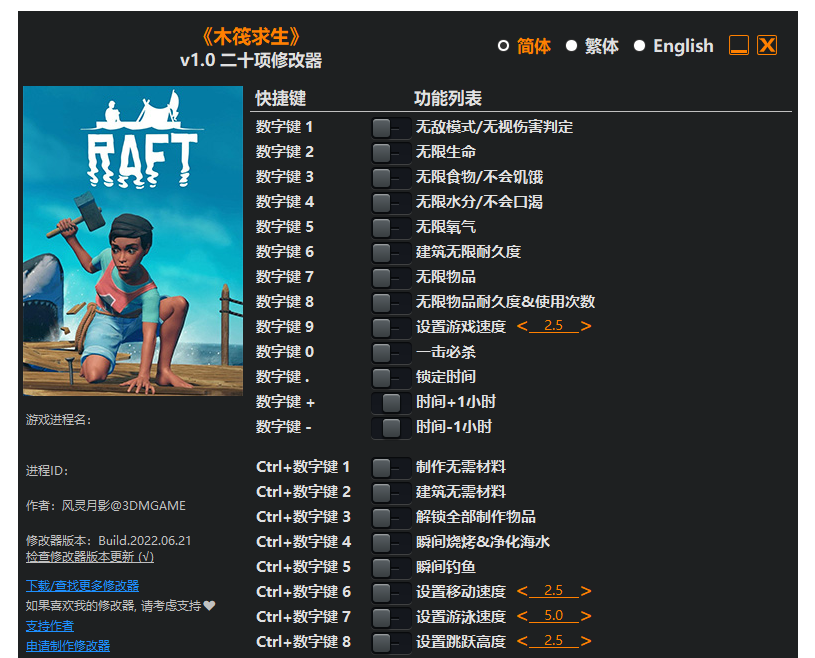Image resolution: width=815 pixels, height=658 pixels.
Task: Click the 《木筏求生》 title text
Action: (251, 37)
